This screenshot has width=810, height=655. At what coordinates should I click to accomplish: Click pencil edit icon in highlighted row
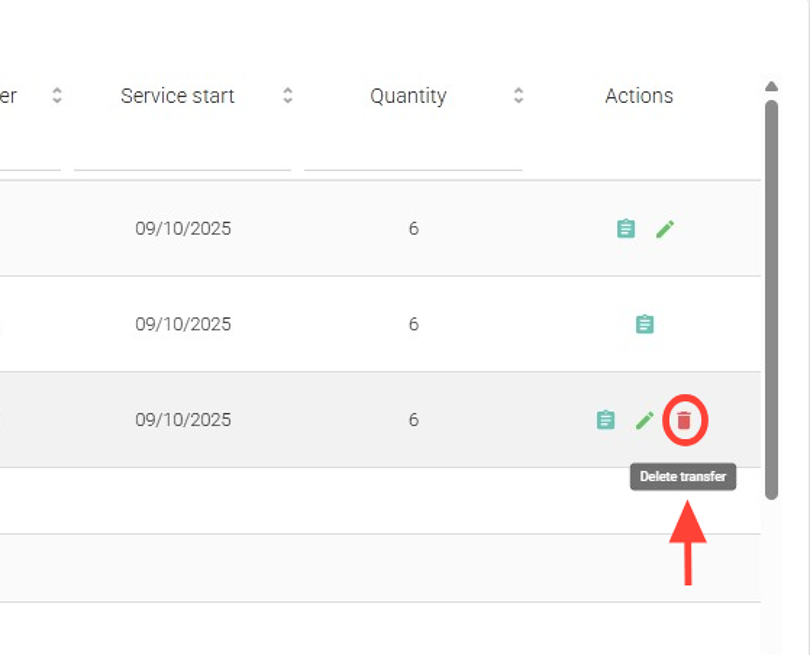pyautogui.click(x=645, y=420)
